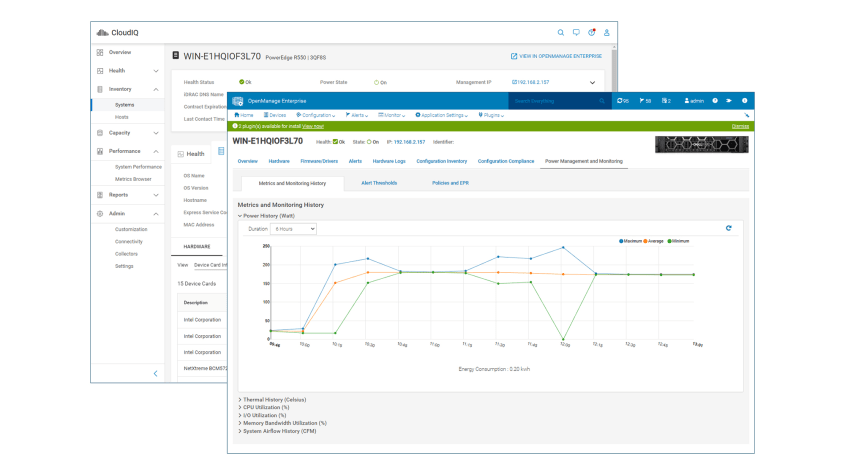Click the OpenManage info icon
Viewport: 845px width, 475px height.
tap(744, 101)
